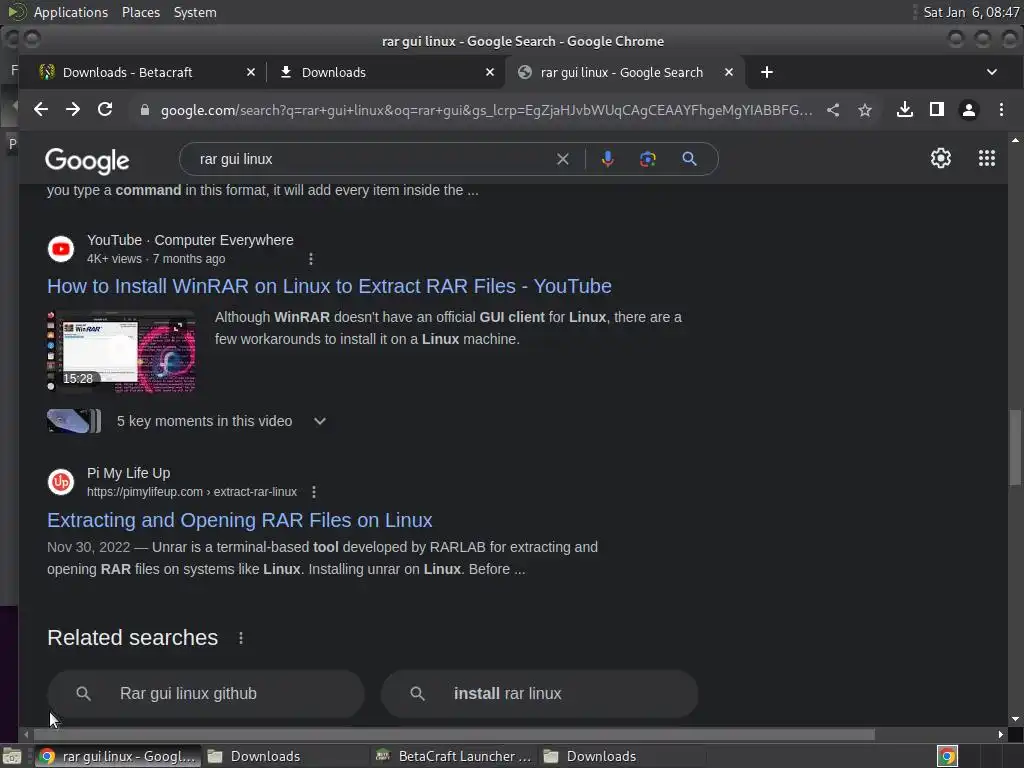
Task: Open Google apps grid
Action: [x=987, y=158]
